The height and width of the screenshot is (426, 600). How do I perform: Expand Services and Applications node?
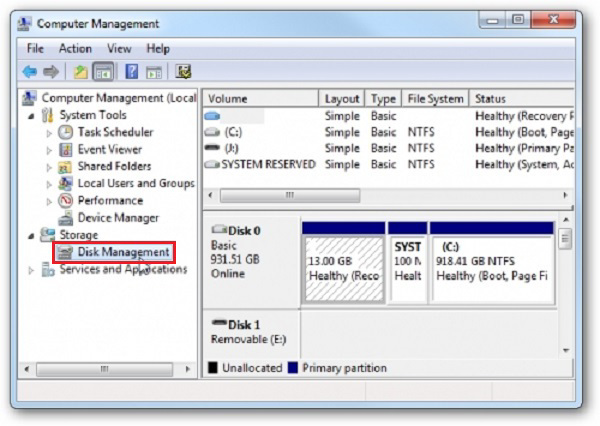(x=31, y=270)
